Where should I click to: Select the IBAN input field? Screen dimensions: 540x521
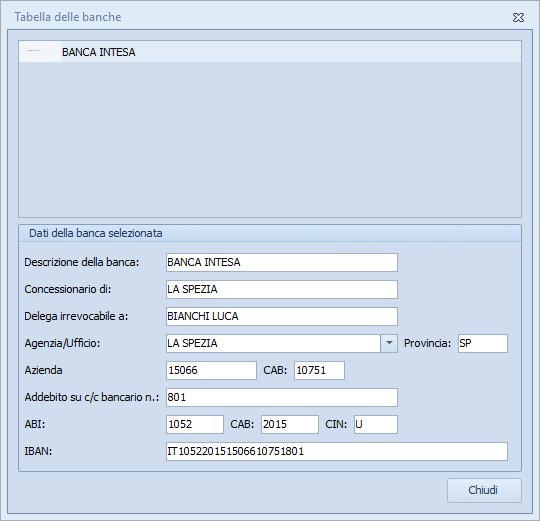tap(336, 451)
